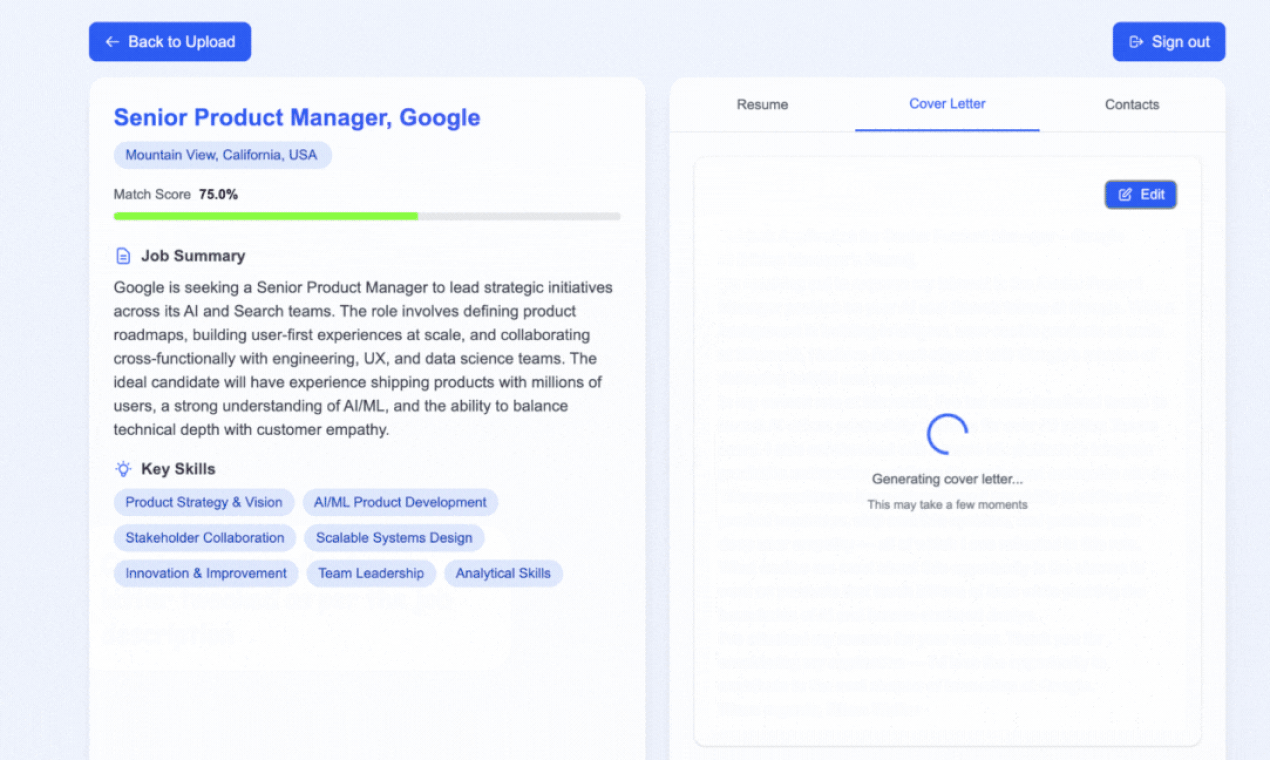The width and height of the screenshot is (1270, 760).
Task: Switch to the Resume tab
Action: click(762, 104)
